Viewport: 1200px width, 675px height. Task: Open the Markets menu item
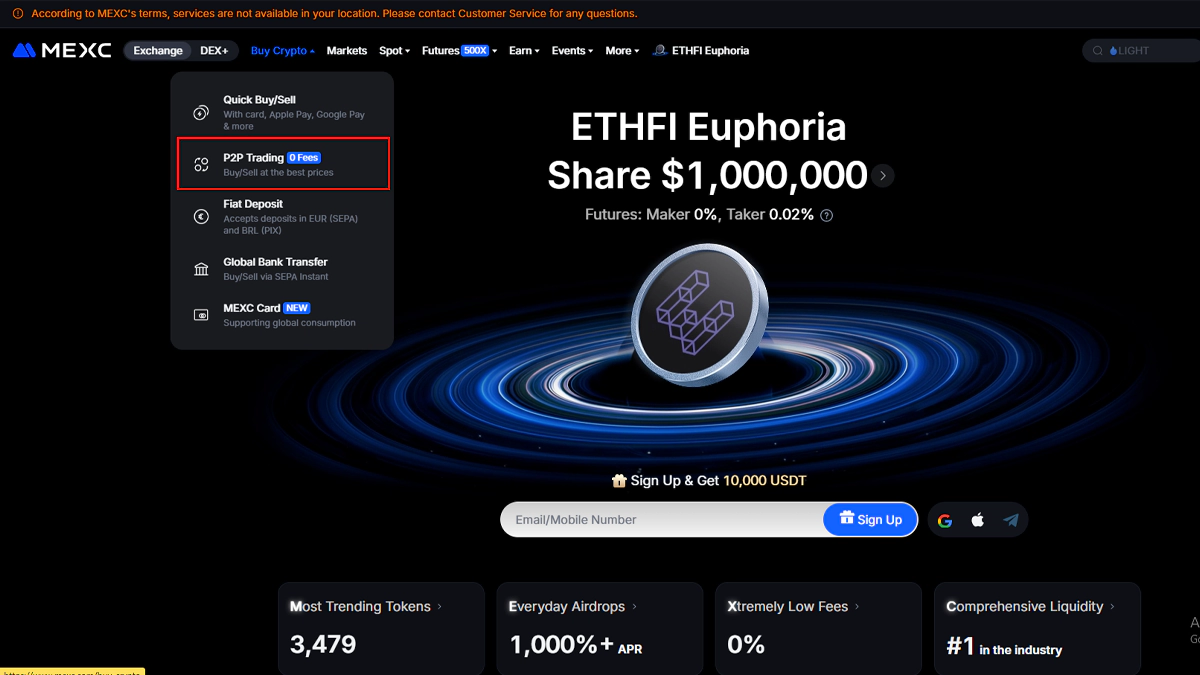click(346, 50)
